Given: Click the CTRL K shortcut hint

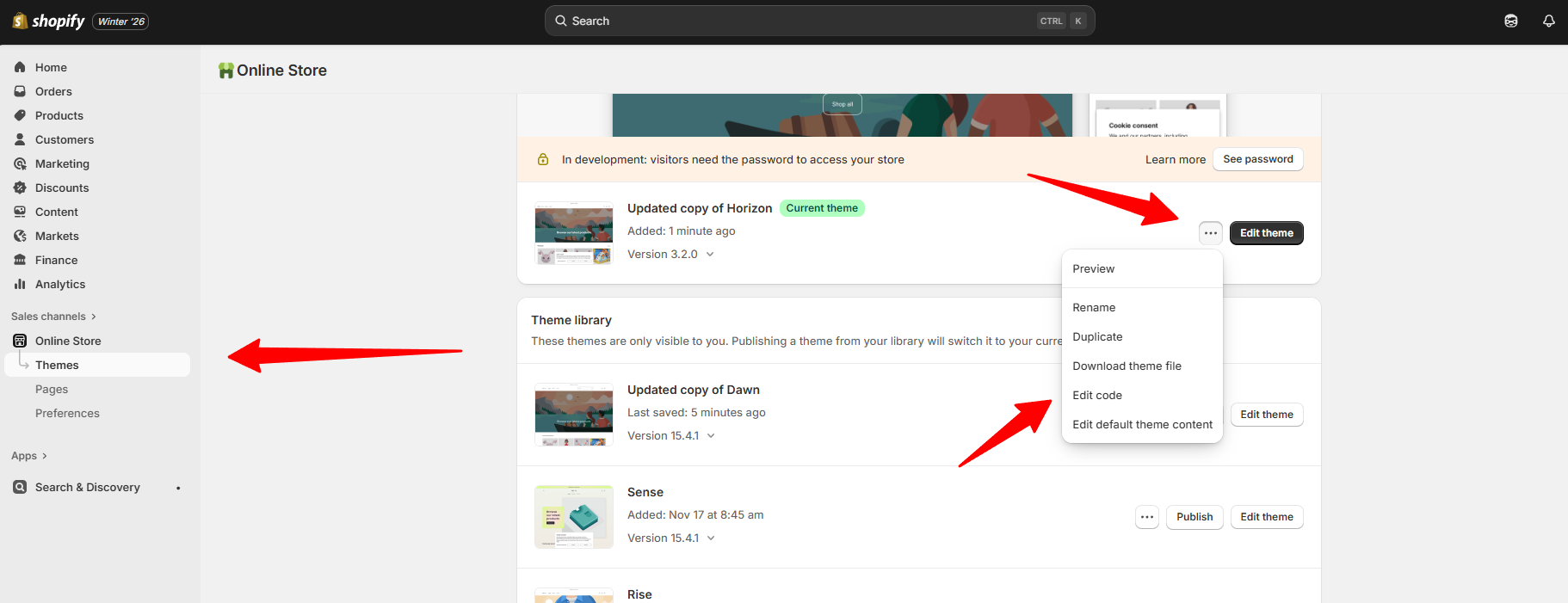Looking at the screenshot, I should pos(1061,21).
